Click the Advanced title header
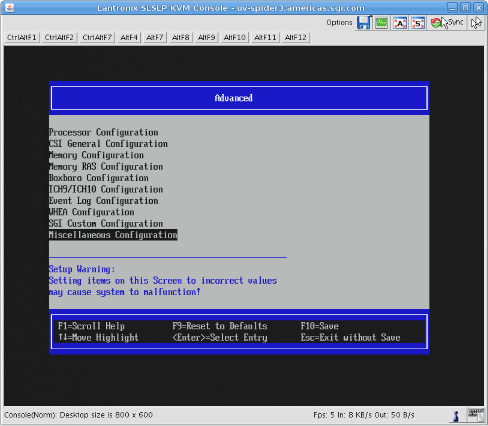Screen dimensions: 488x426 pos(234,98)
